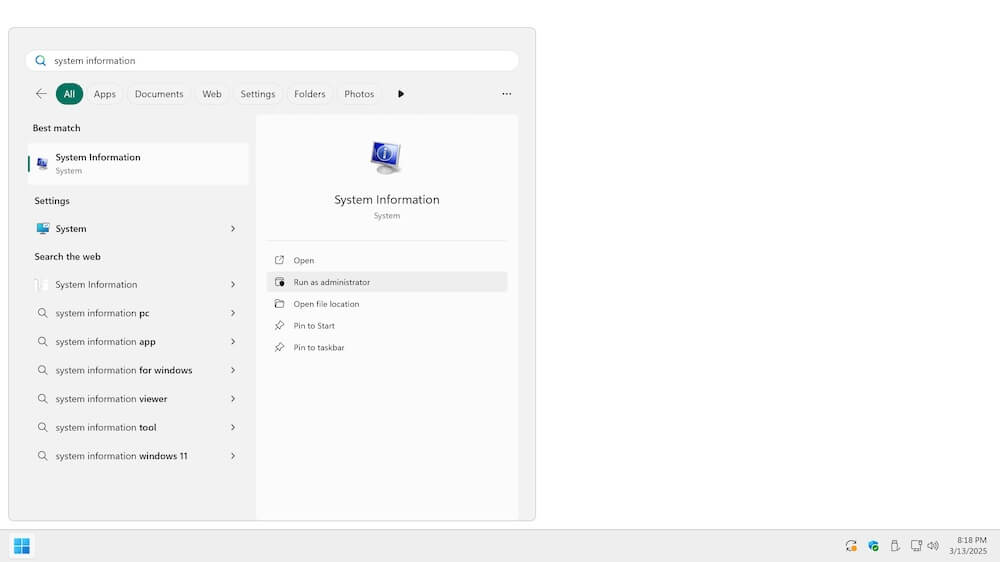The height and width of the screenshot is (562, 1000).
Task: Expand the web 'System Information' result chevron
Action: [233, 285]
